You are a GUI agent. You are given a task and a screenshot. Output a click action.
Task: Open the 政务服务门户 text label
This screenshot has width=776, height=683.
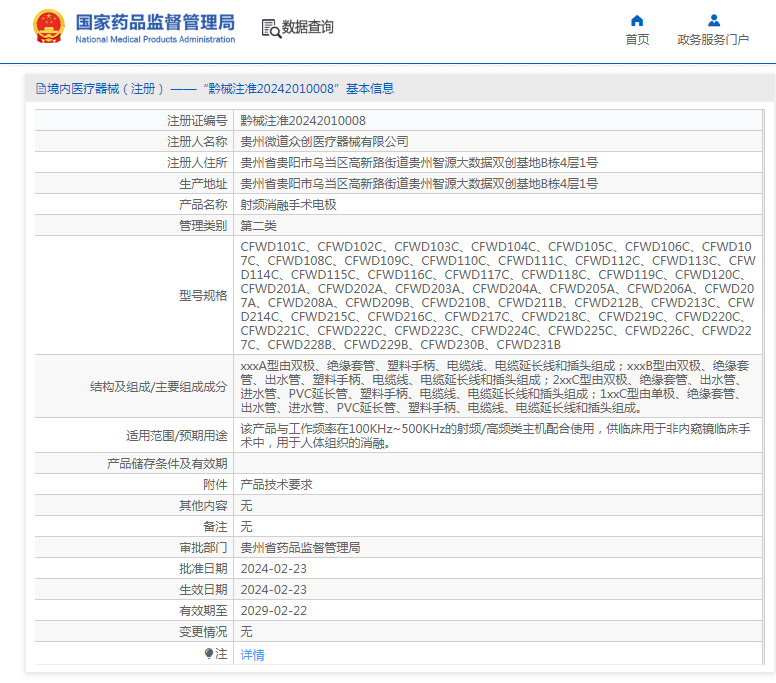click(713, 40)
